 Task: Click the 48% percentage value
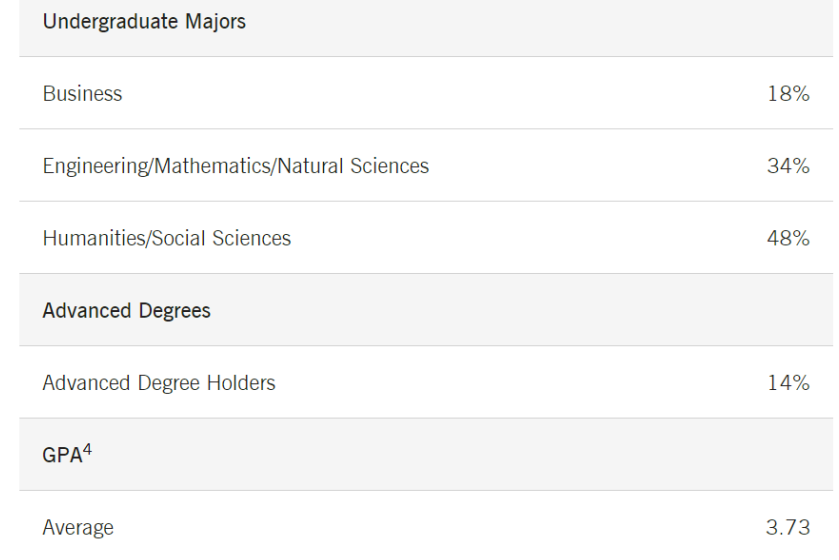coord(788,238)
